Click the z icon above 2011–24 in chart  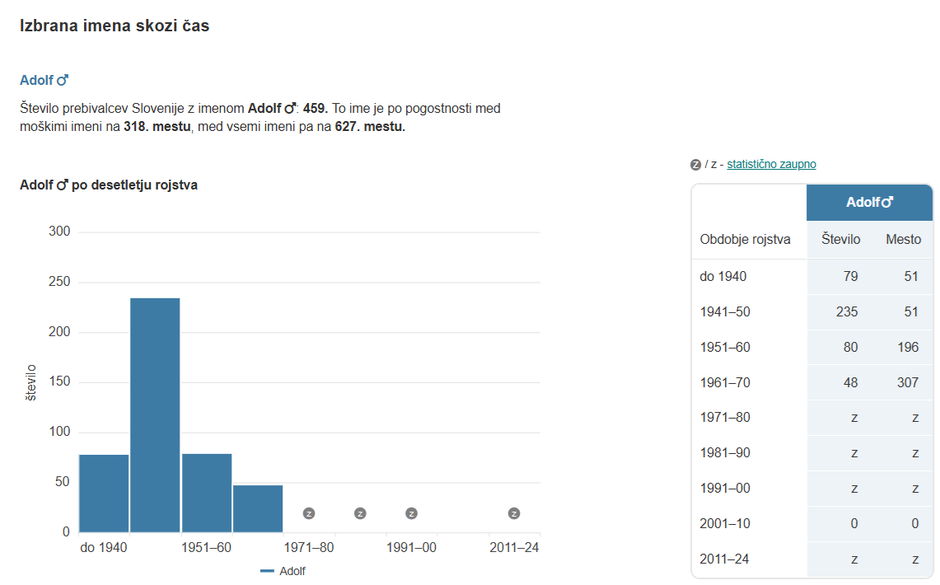(514, 513)
